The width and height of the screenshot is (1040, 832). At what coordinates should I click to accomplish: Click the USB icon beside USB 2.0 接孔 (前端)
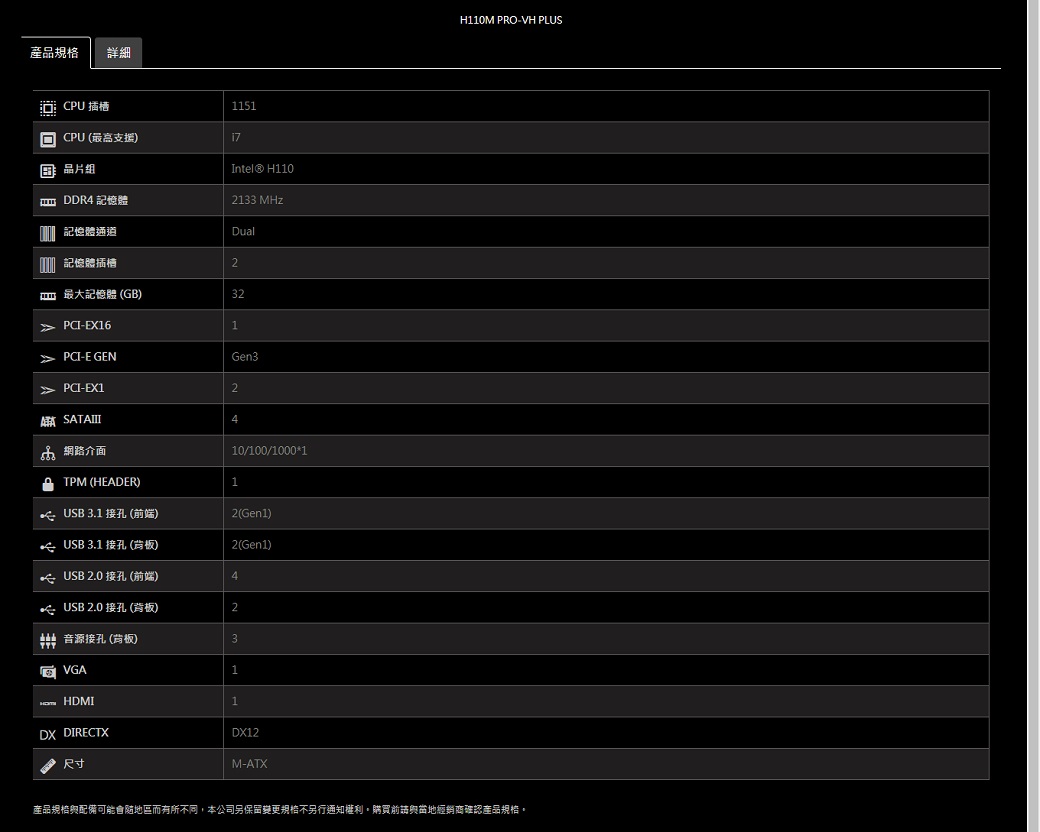pyautogui.click(x=48, y=577)
